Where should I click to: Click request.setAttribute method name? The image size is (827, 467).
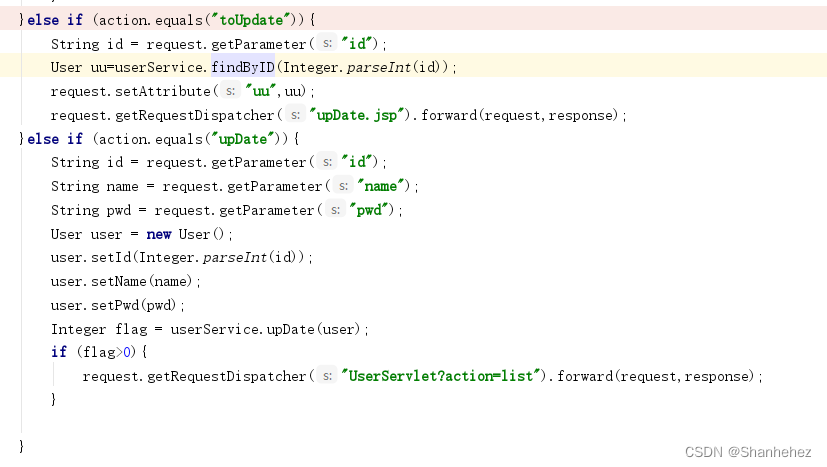(162, 91)
